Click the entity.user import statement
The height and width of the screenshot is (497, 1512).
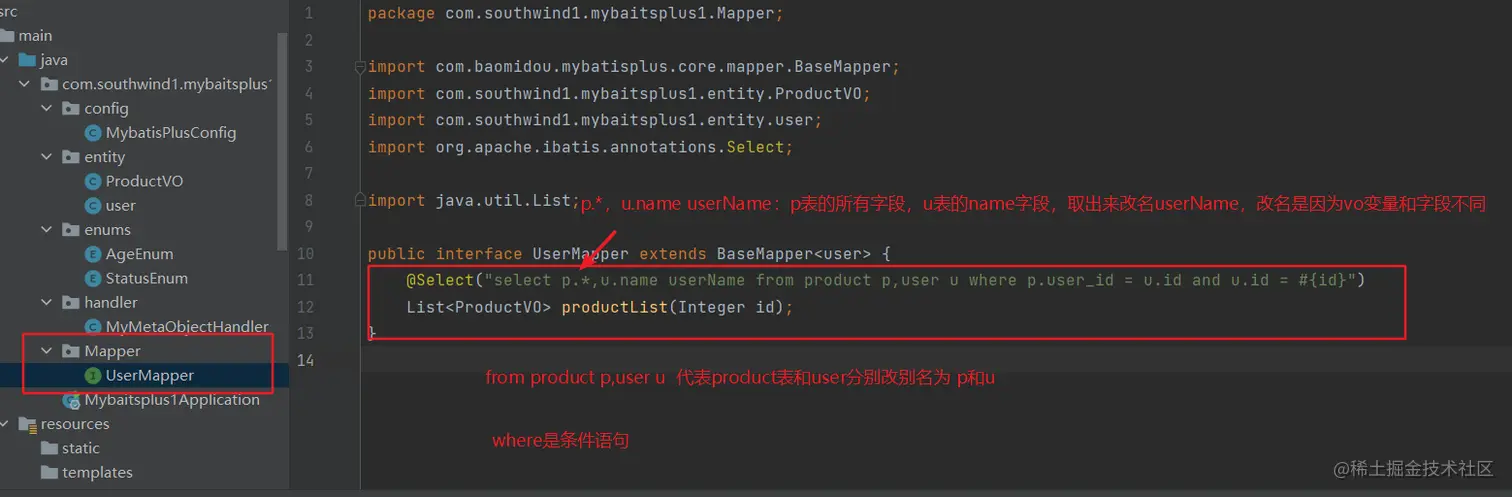(x=595, y=120)
